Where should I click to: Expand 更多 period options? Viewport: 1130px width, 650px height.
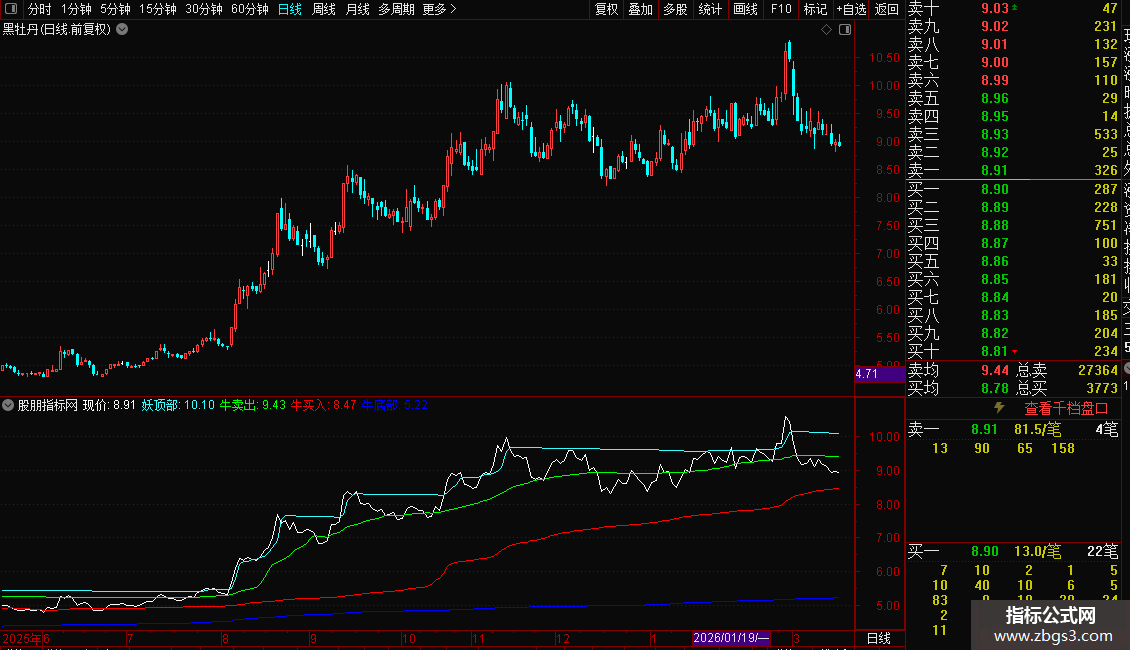click(439, 9)
